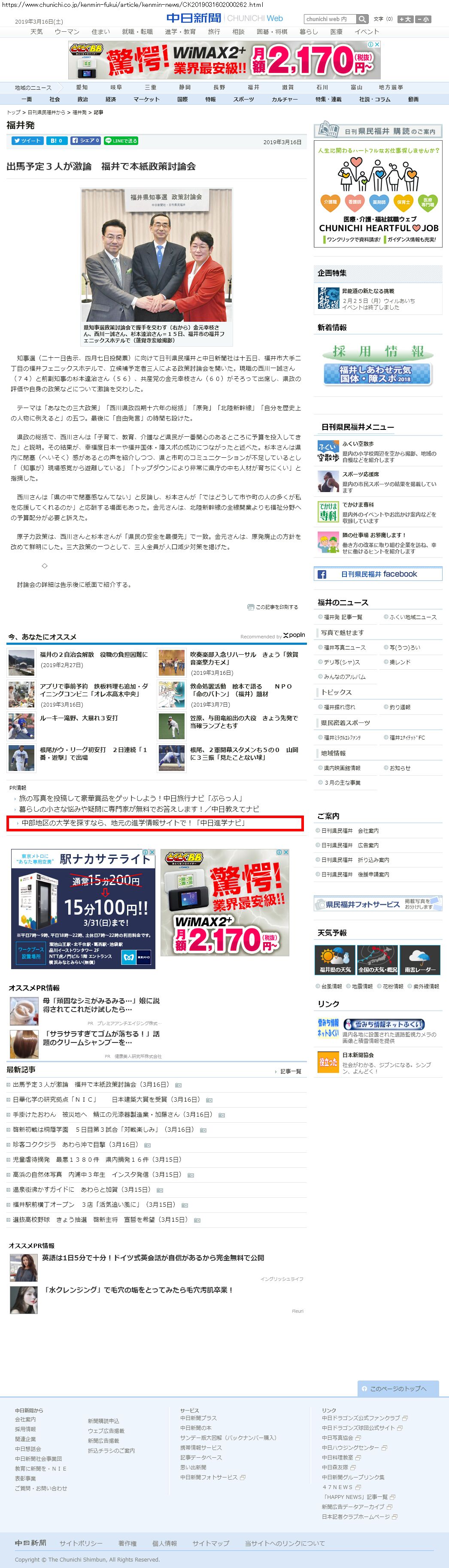Viewport: 449px width, 1568px height.
Task: Open 記事一覧 in 最新記事 section
Action: click(291, 1071)
